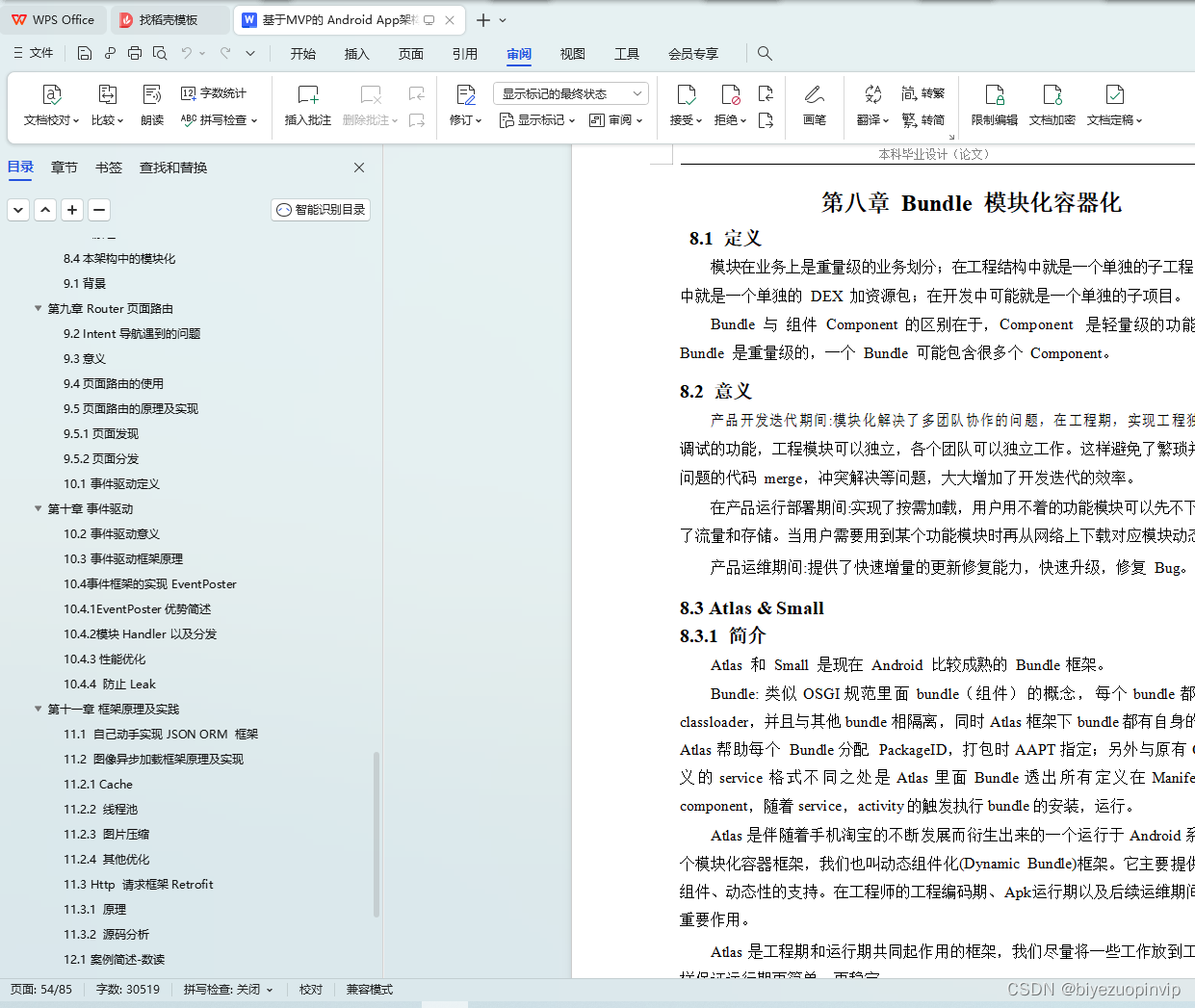
Task: Click the 朗读 read aloud icon
Action: pyautogui.click(x=152, y=94)
